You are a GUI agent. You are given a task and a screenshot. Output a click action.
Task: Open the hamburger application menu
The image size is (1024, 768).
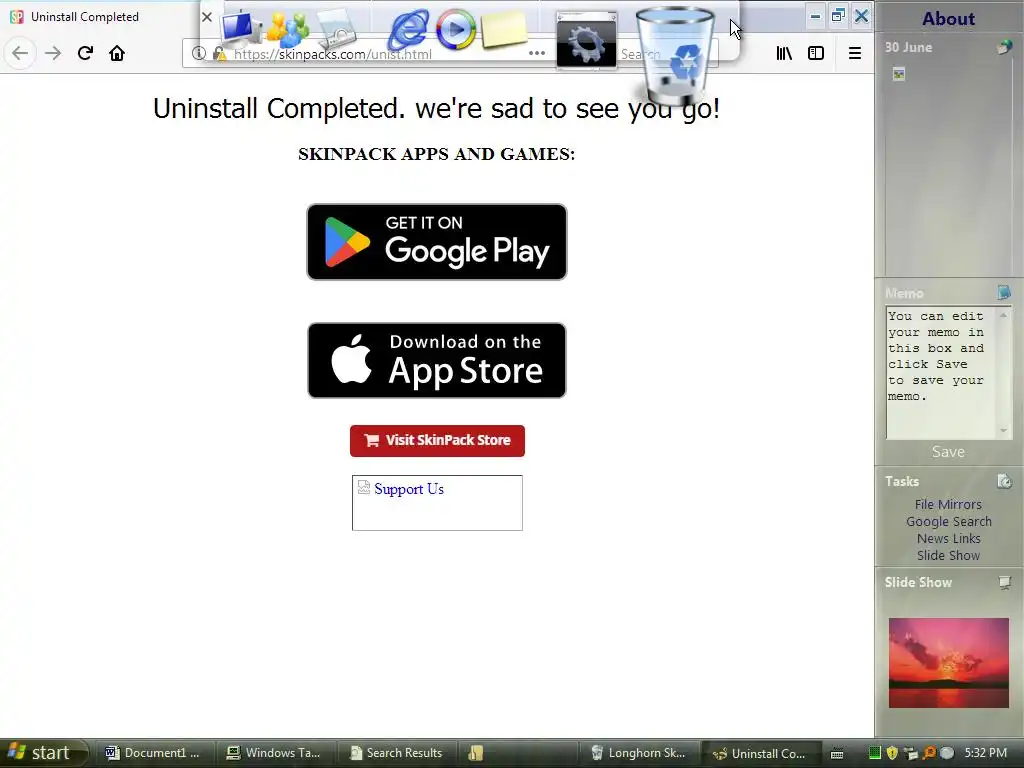[854, 53]
